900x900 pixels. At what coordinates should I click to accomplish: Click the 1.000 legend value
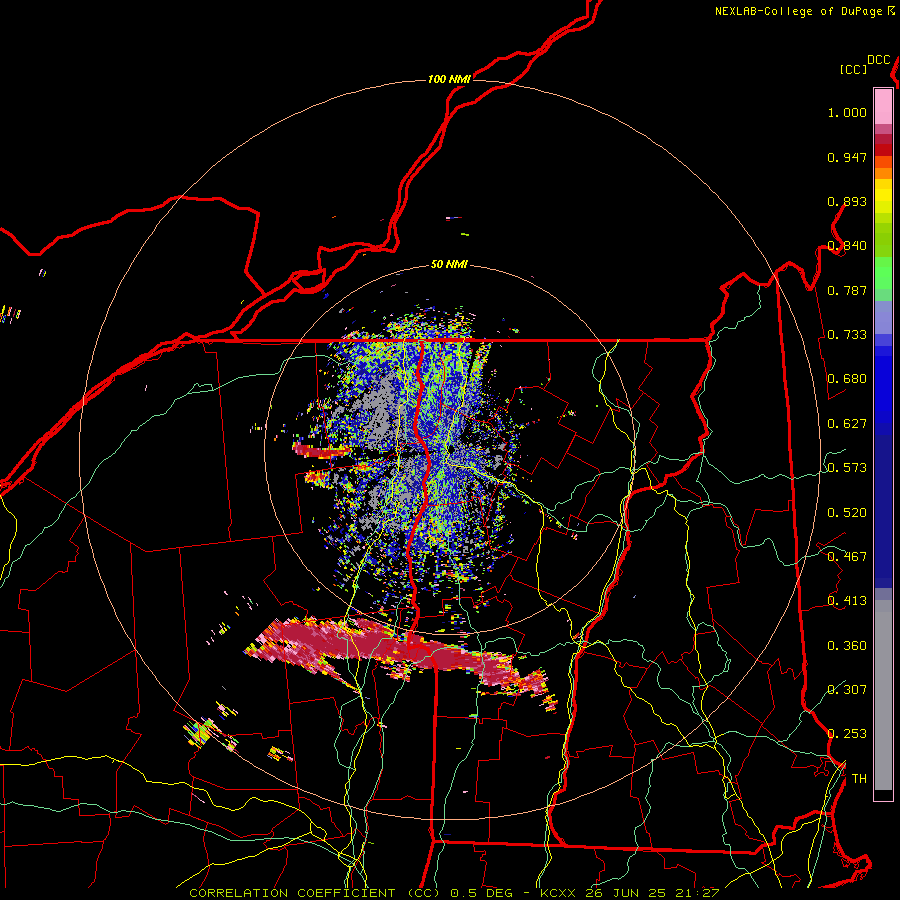tap(847, 112)
